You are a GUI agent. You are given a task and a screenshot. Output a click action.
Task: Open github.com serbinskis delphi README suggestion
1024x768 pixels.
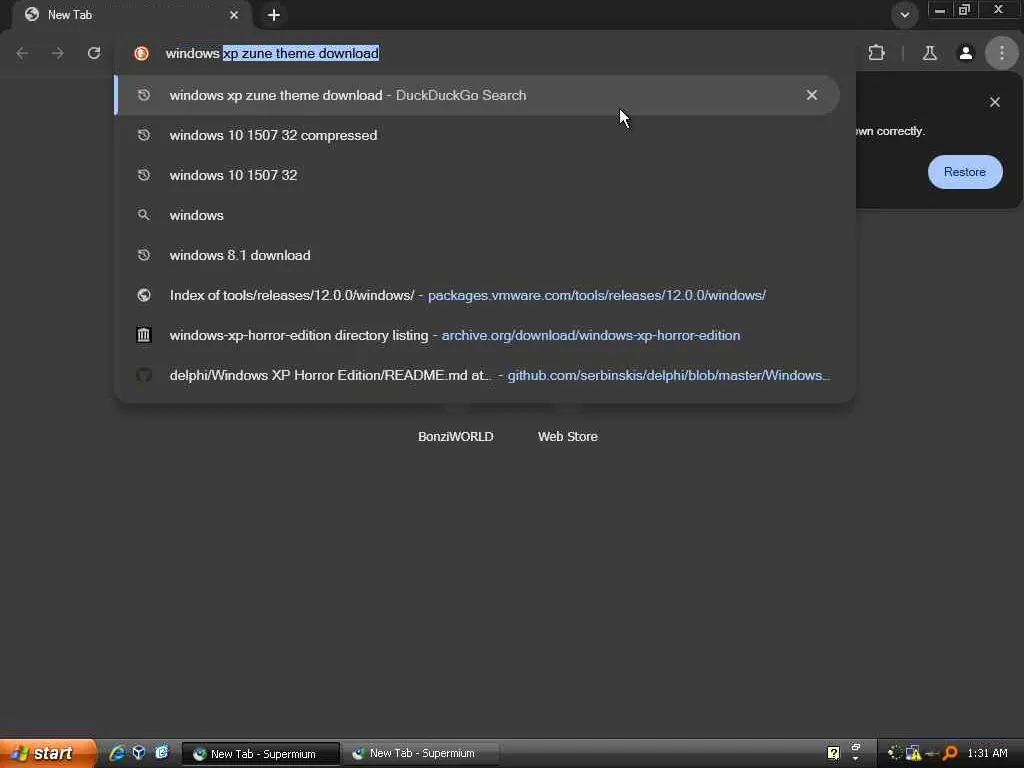477,375
